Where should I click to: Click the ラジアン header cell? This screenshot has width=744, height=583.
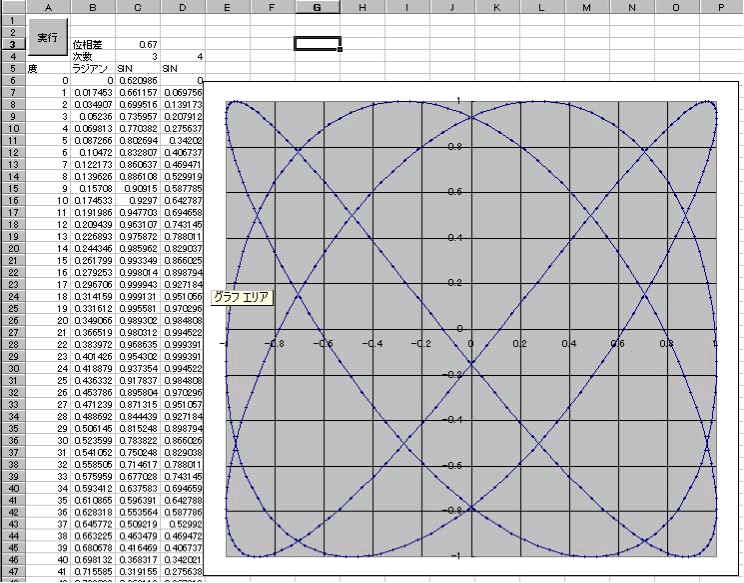[93, 68]
